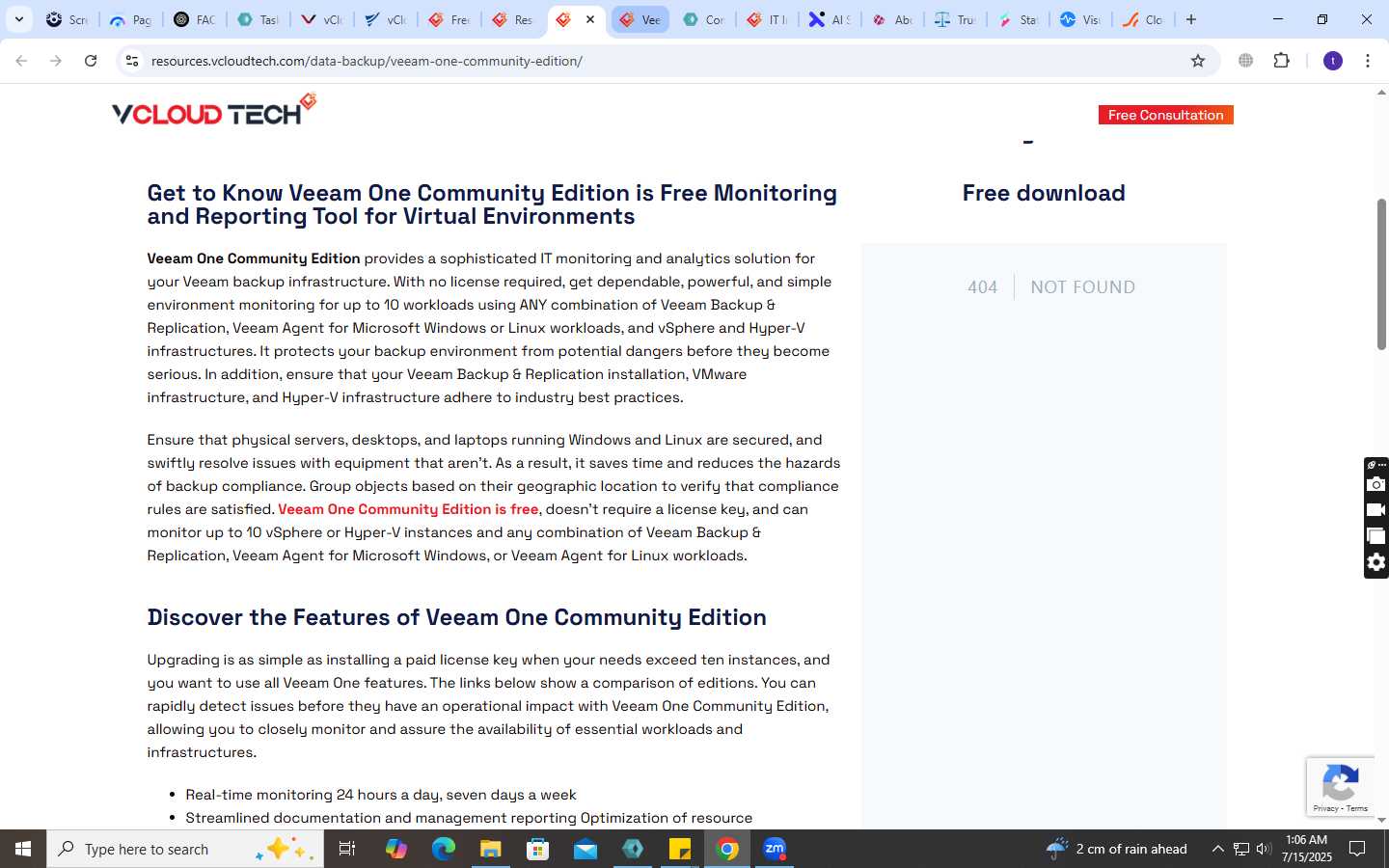
Task: Switch to the 'Scr' browser tab
Action: [67, 19]
